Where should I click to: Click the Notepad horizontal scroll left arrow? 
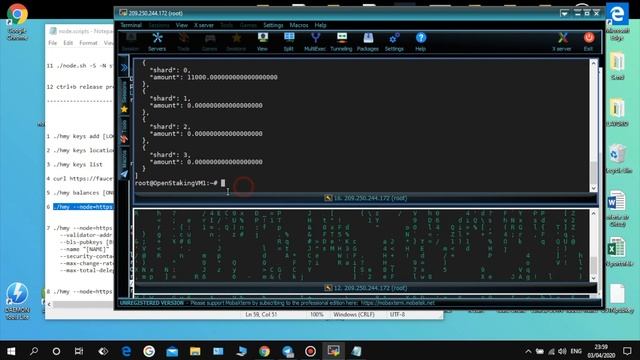click(x=49, y=304)
